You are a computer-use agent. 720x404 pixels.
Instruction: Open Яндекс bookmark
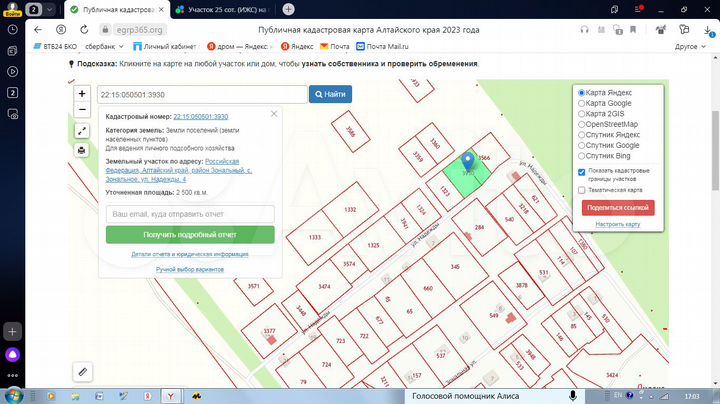coord(297,46)
